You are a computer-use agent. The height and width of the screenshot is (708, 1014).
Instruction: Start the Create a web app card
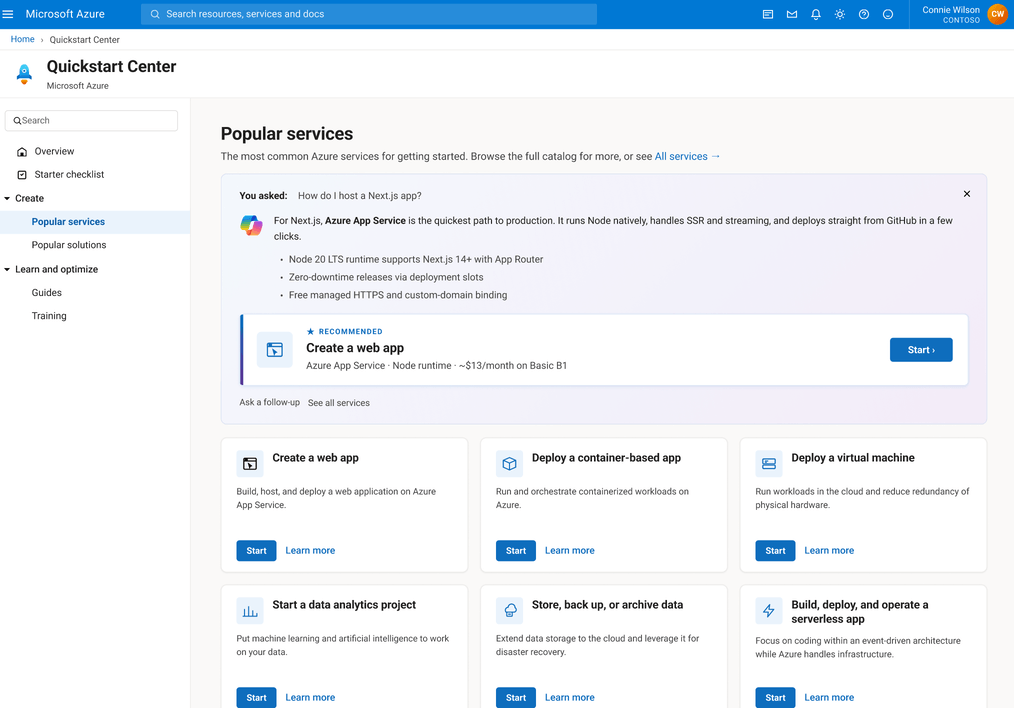pyautogui.click(x=256, y=551)
